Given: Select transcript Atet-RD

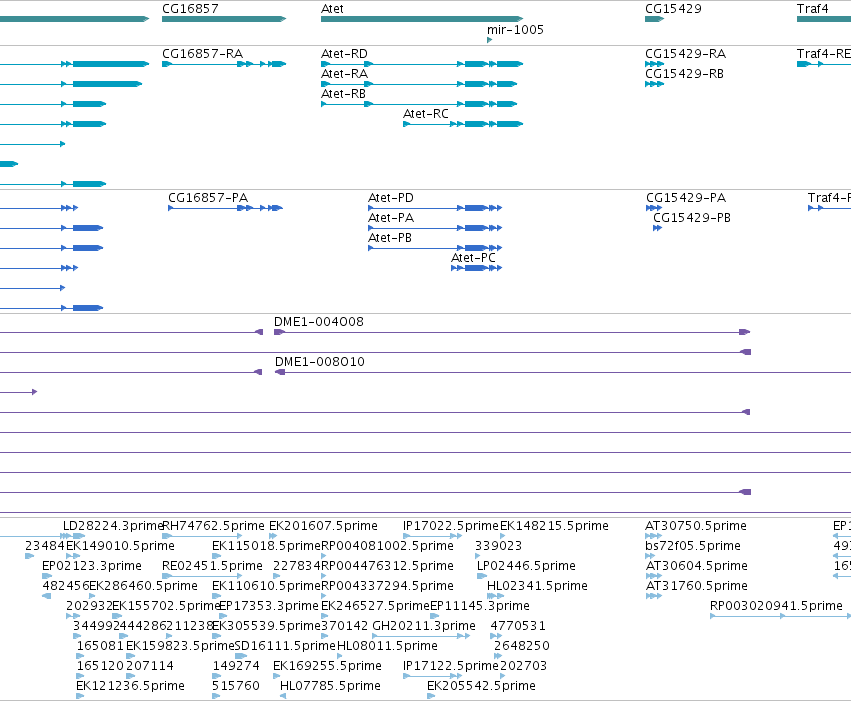Looking at the screenshot, I should [x=422, y=64].
